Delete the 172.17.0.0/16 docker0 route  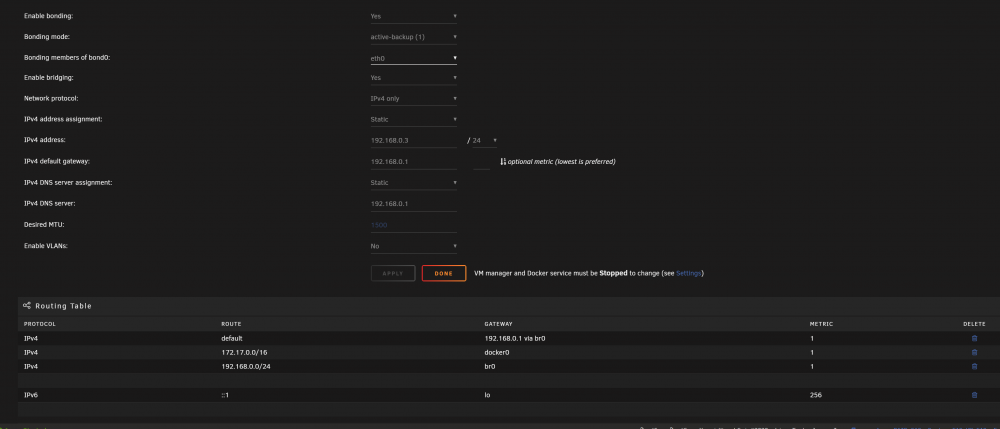[974, 353]
